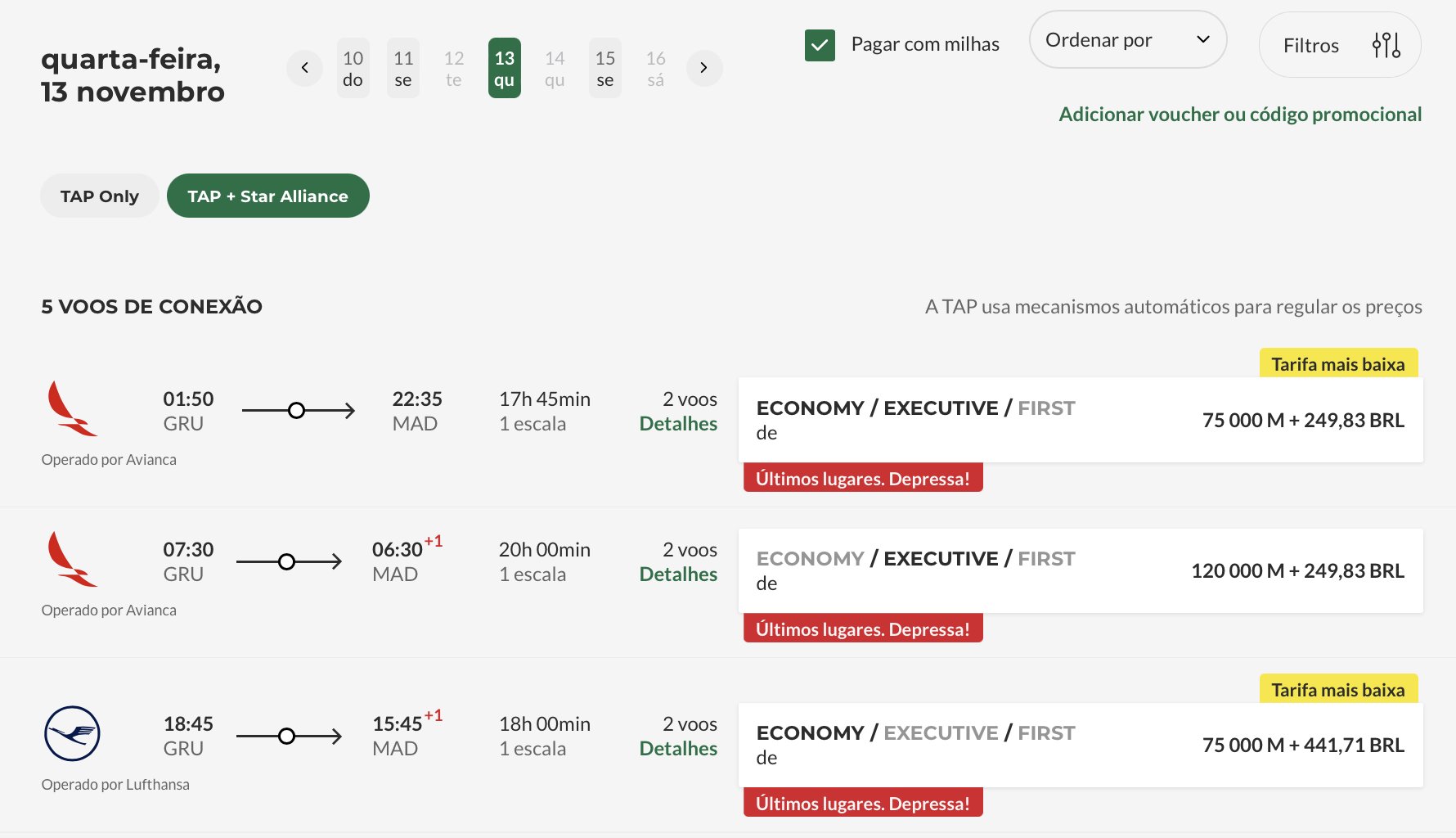Viewport: 1456px width, 838px height.
Task: Open Detalhes for 18:45 Lufthansa flight
Action: point(678,749)
